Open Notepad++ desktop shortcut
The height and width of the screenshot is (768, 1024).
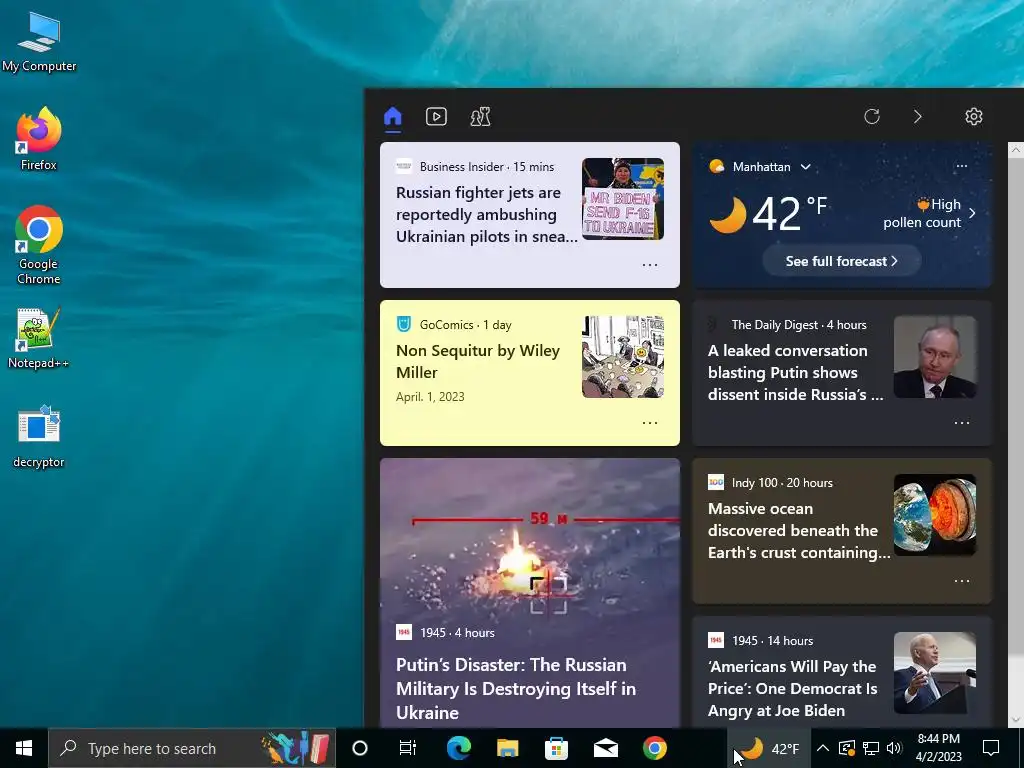[39, 338]
